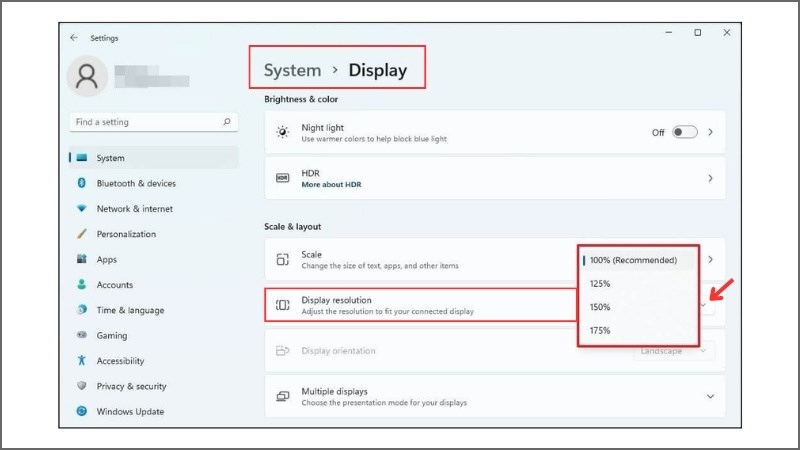
Task: Open Scale settings chevron
Action: tap(710, 259)
